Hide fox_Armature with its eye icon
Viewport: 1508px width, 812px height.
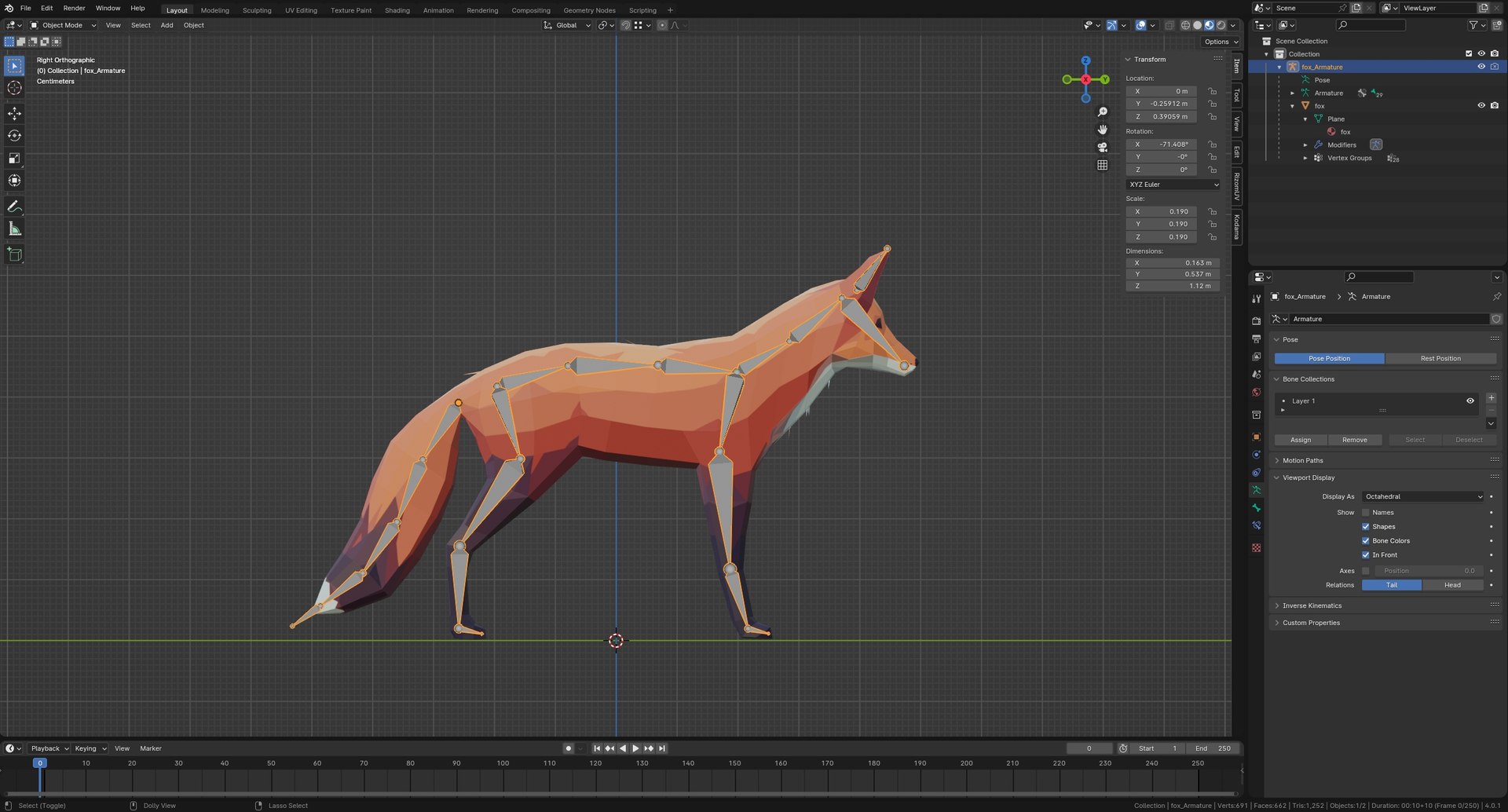pos(1481,67)
